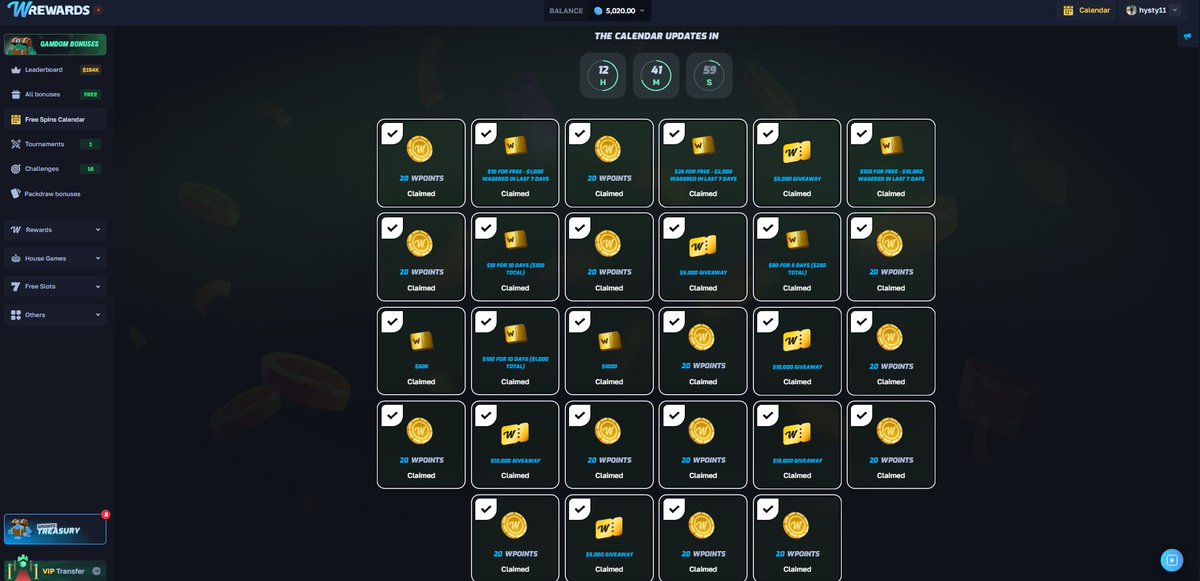The image size is (1200, 581).
Task: Toggle checkmark on $100 for free card
Action: coord(862,134)
